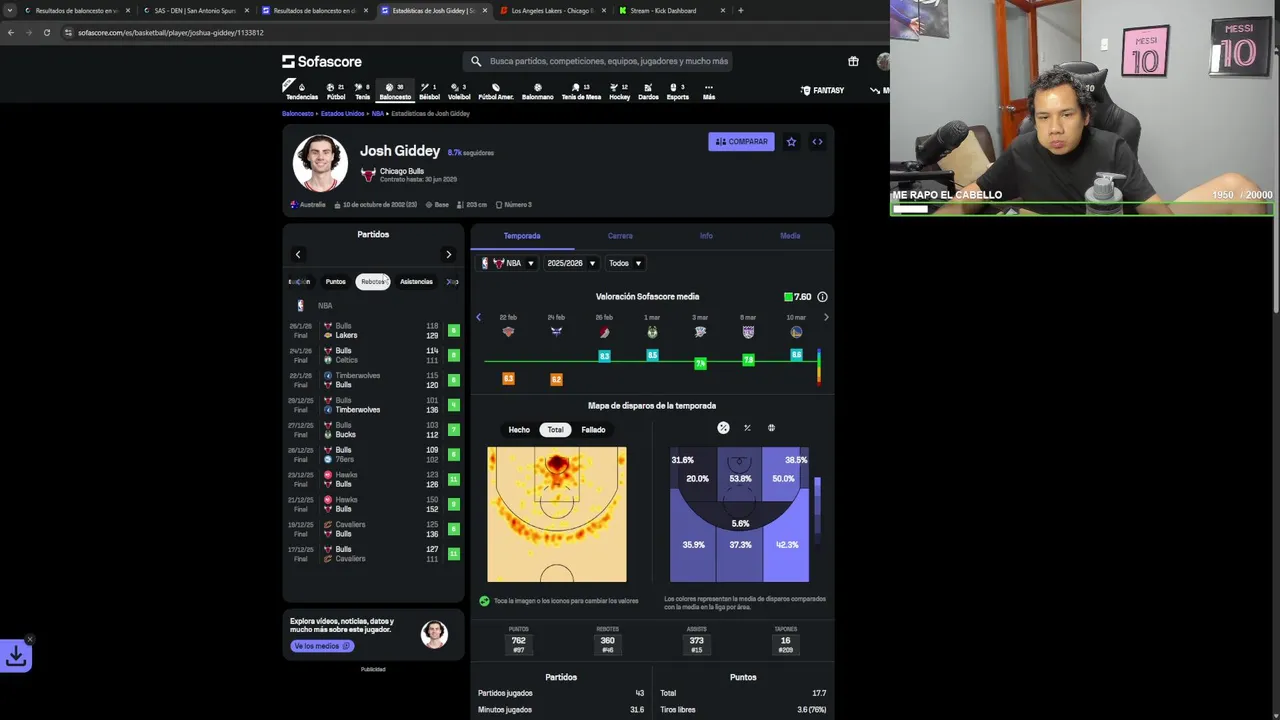Show later games in rating chart

point(826,317)
